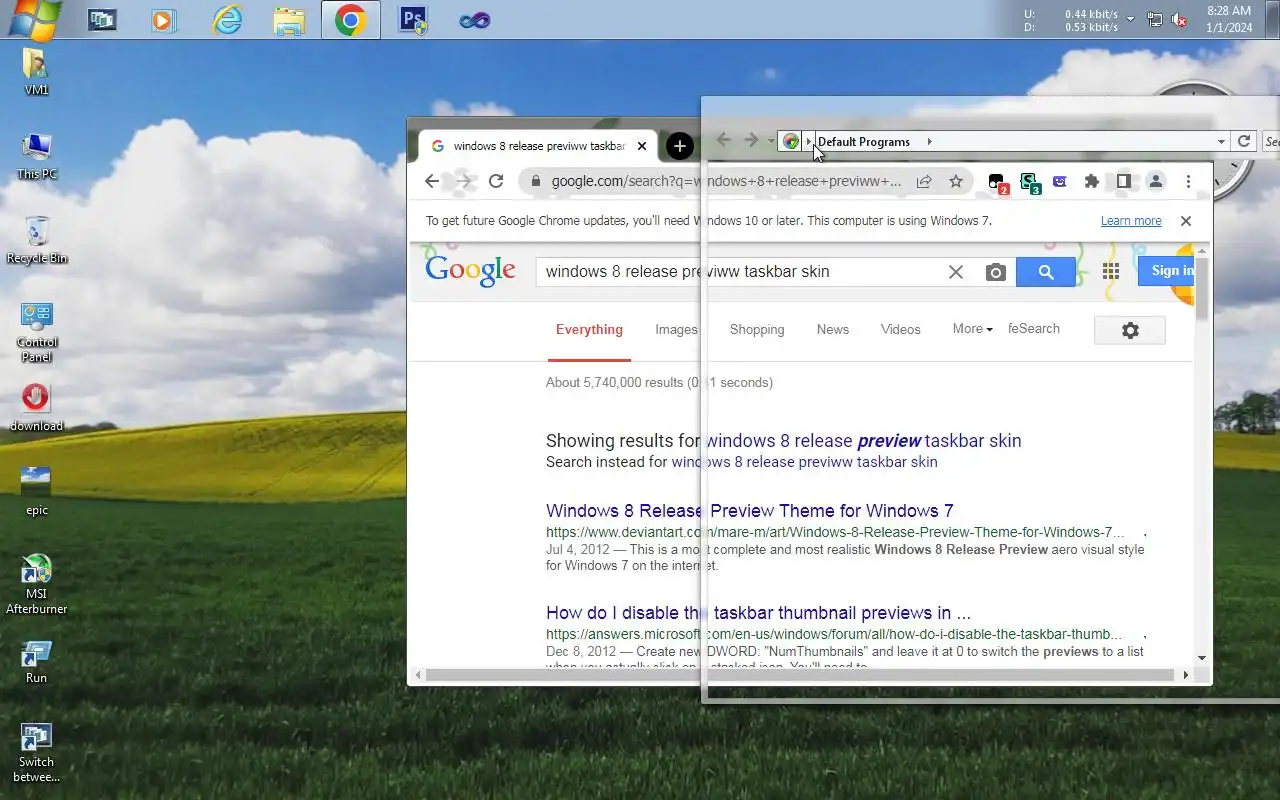
Task: Select MSI Afterburner desktop icon
Action: (37, 585)
